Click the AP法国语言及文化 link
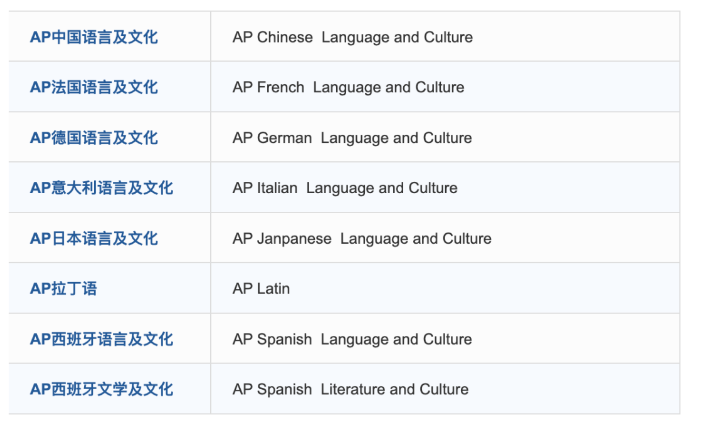This screenshot has width=704, height=430. pyautogui.click(x=93, y=87)
